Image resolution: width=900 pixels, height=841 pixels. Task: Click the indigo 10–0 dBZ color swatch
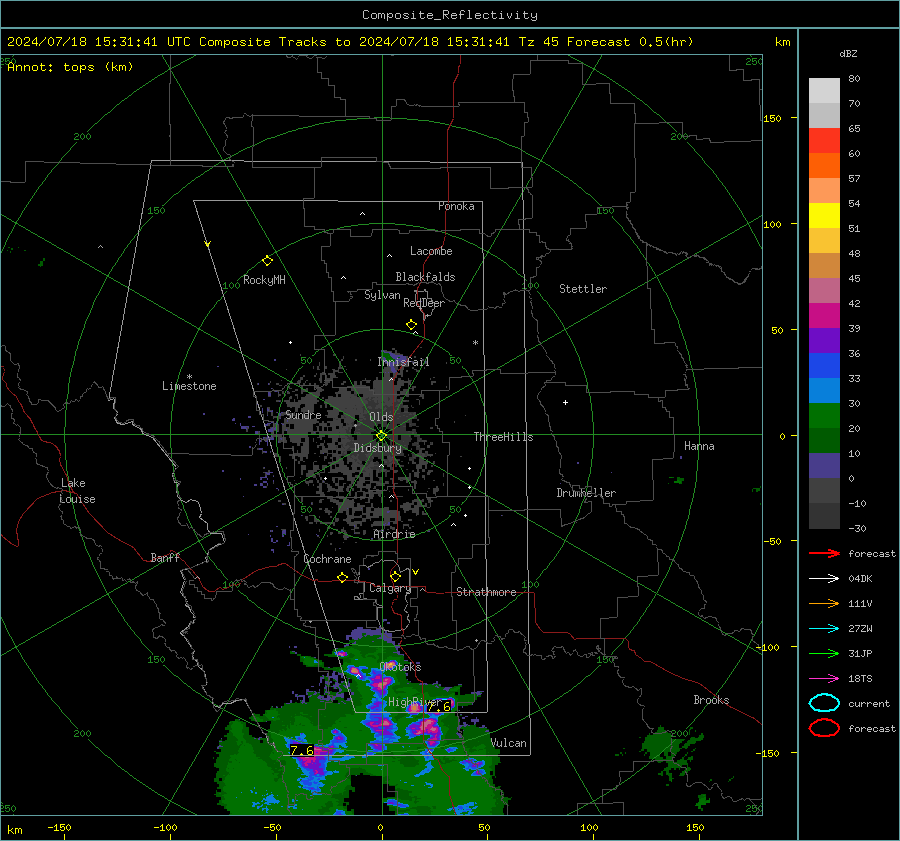click(824, 465)
